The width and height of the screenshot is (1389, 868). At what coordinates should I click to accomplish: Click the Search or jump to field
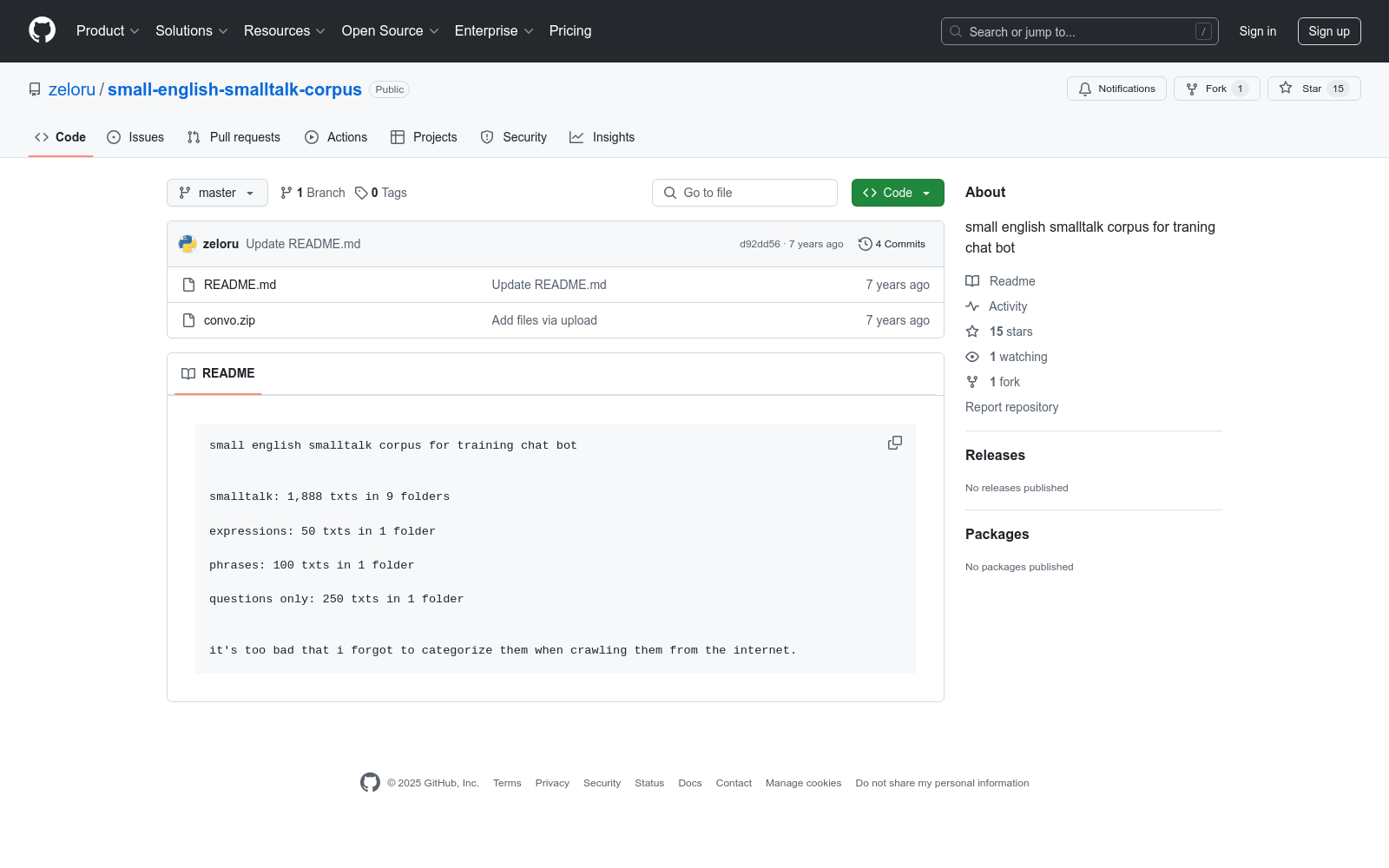[x=1080, y=31]
